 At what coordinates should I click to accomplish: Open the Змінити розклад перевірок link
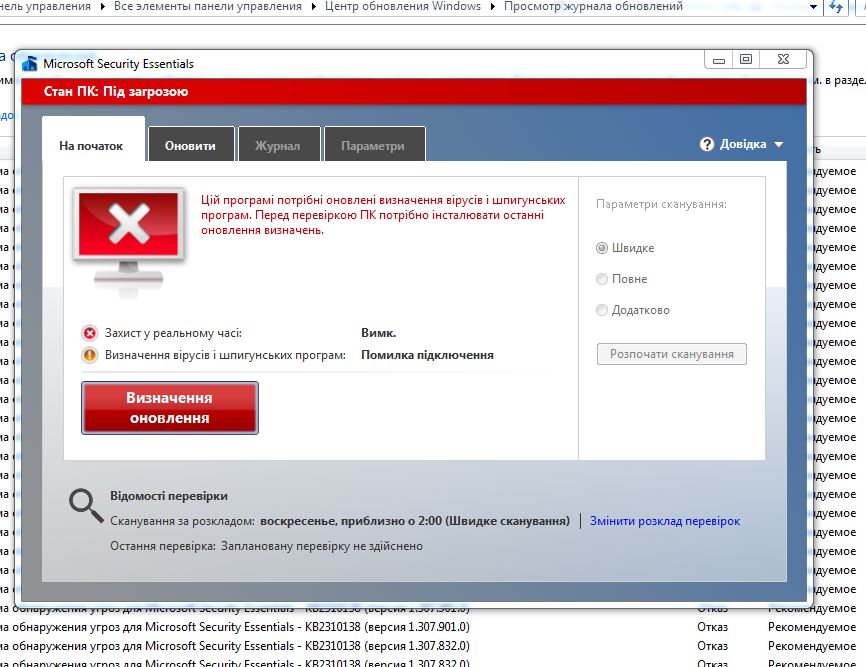(x=665, y=521)
